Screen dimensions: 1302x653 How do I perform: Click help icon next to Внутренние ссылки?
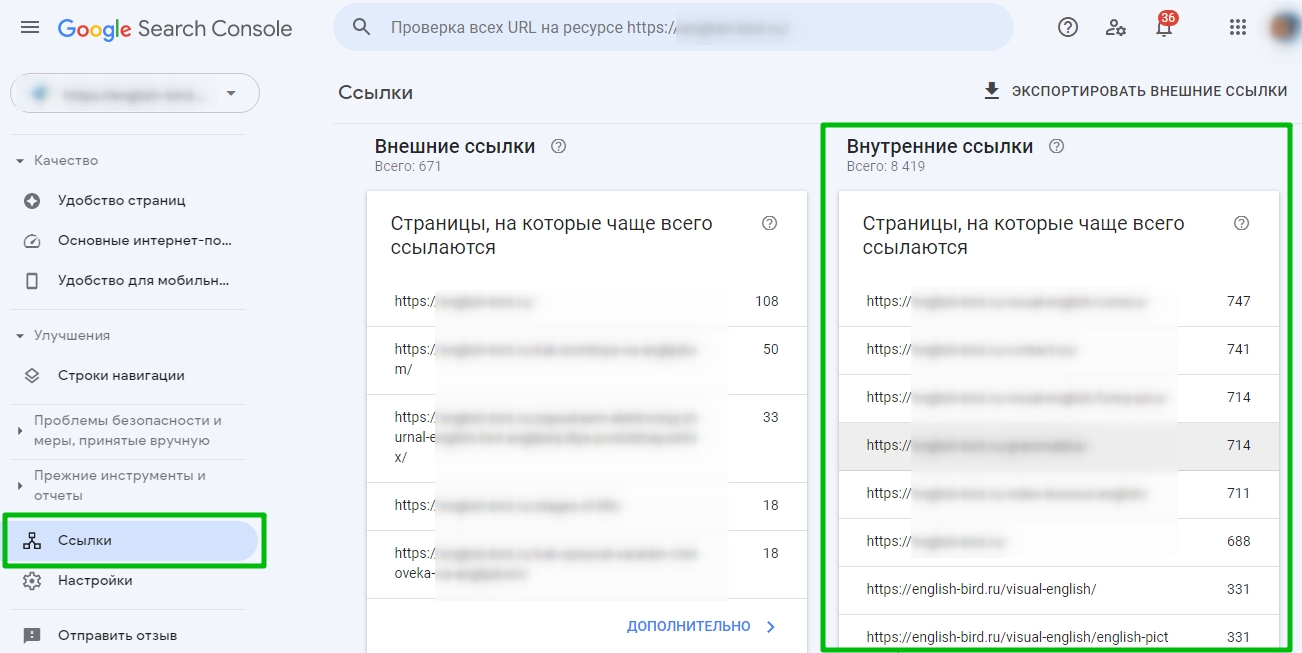1057,146
